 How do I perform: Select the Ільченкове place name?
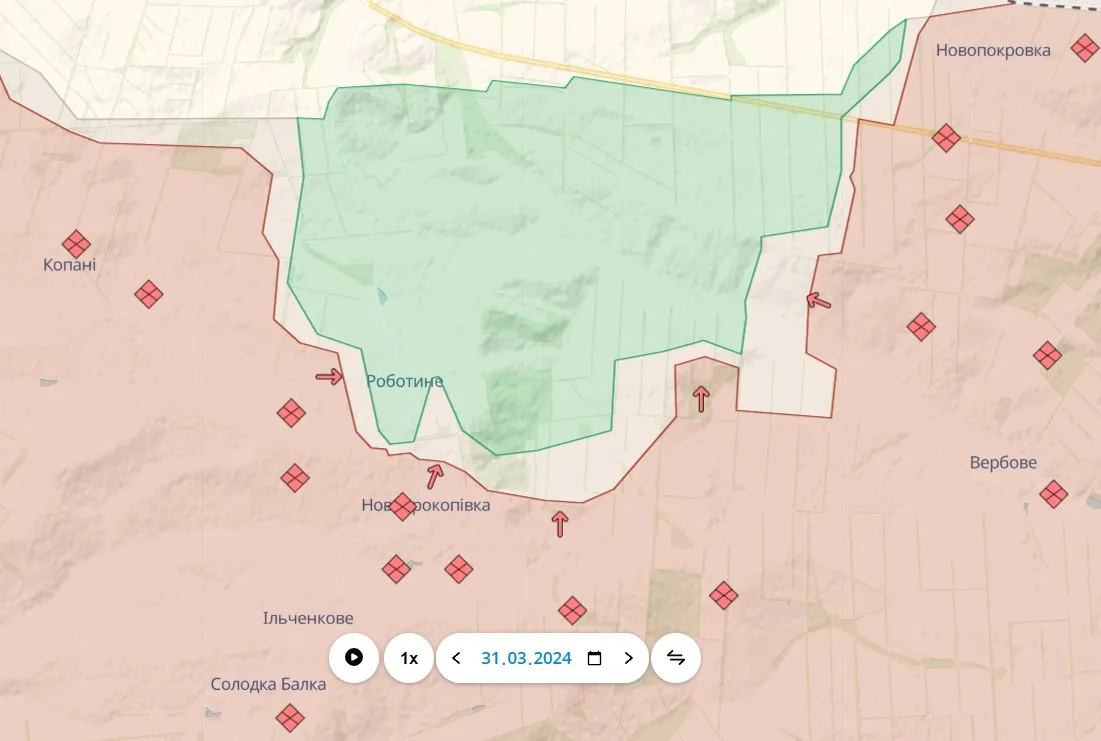pyautogui.click(x=308, y=618)
